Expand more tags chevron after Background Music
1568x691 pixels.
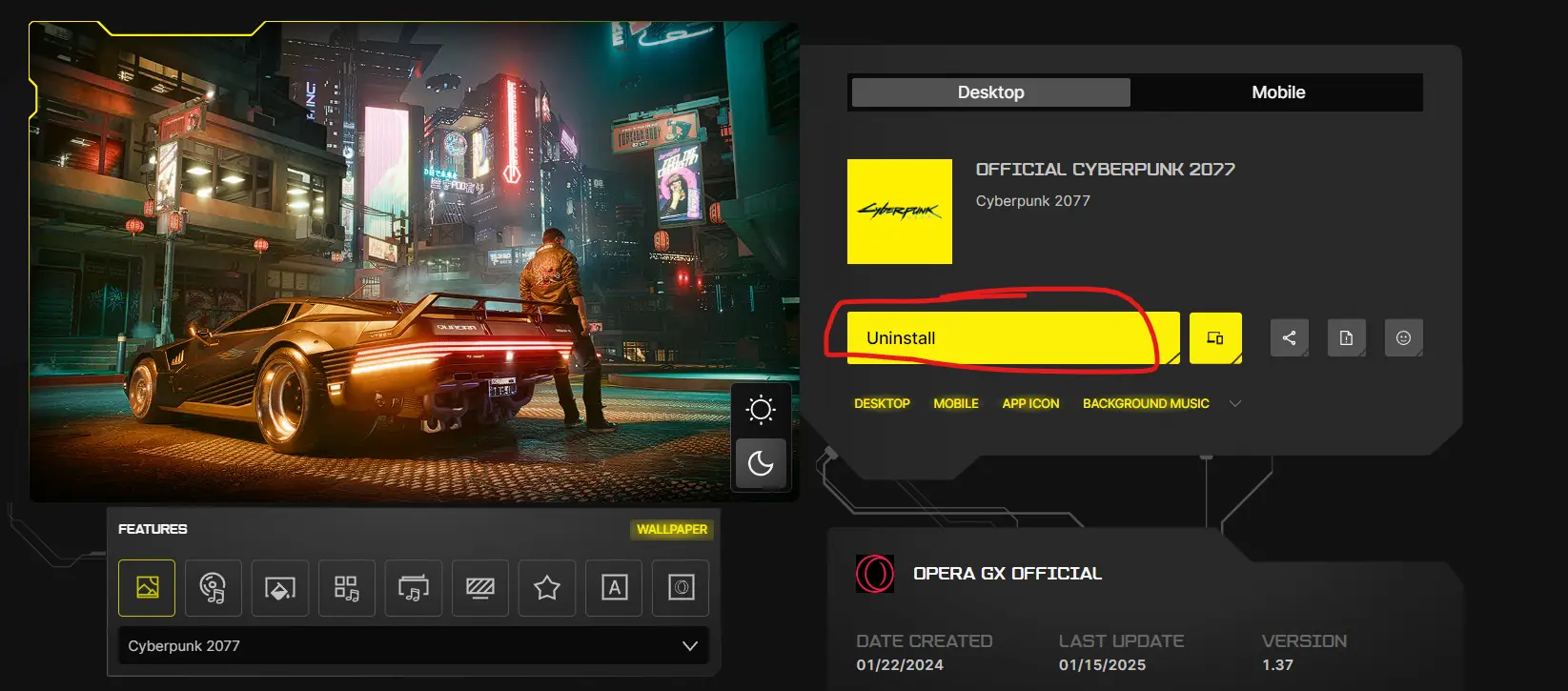tap(1235, 404)
